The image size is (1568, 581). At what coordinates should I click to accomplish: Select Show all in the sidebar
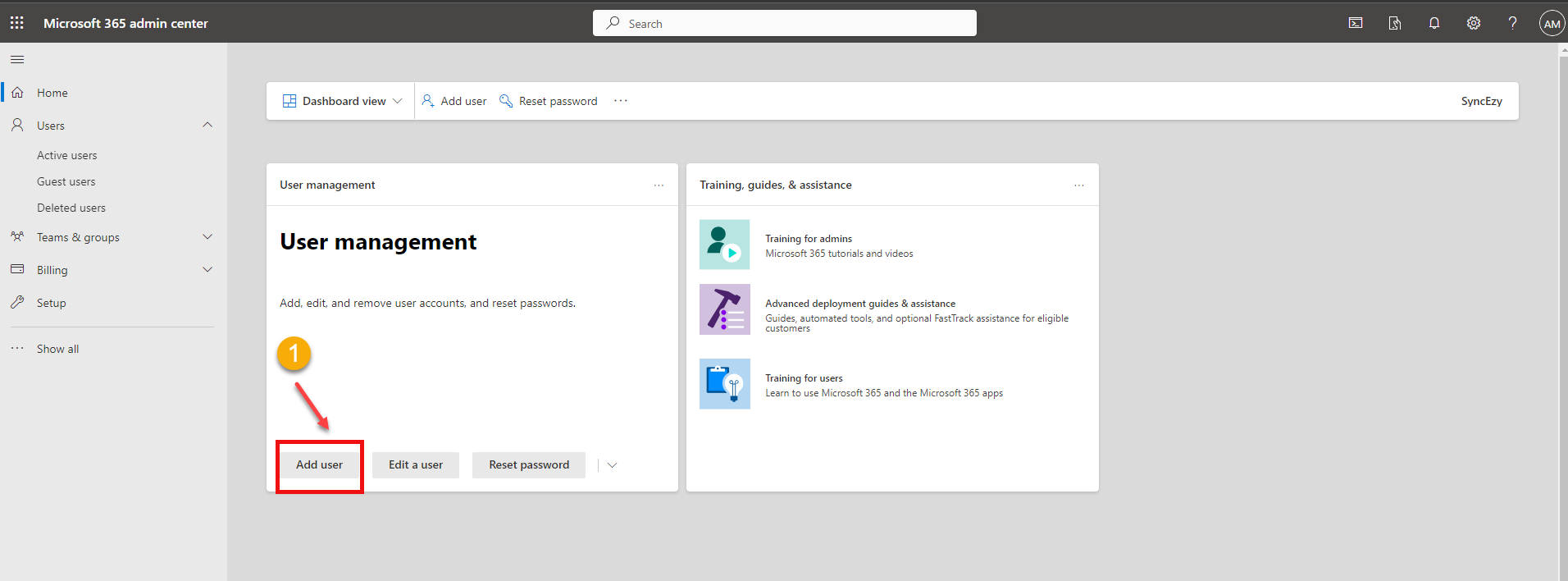click(58, 349)
